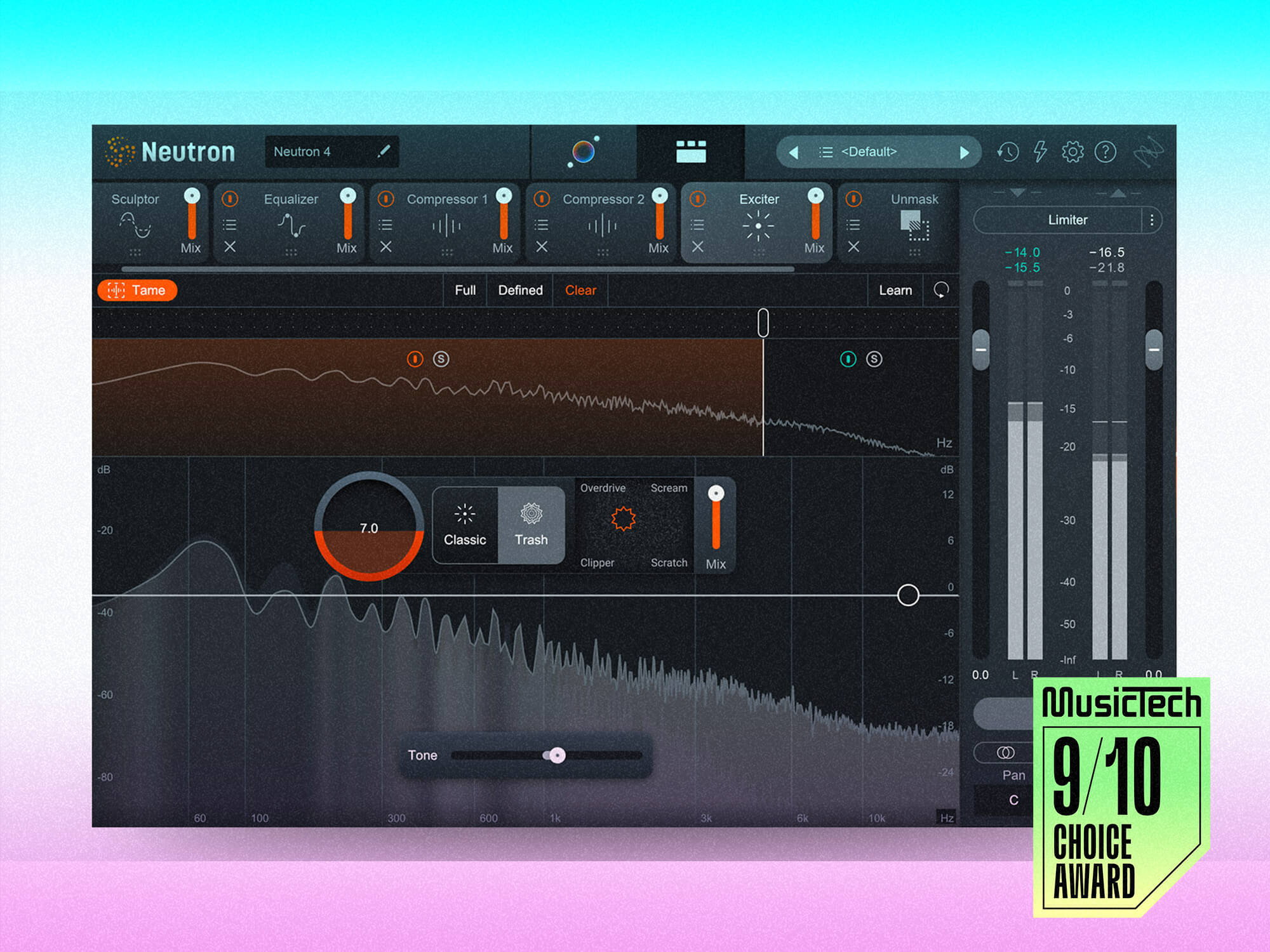Open the Limiter options three-dot menu

pos(1151,220)
